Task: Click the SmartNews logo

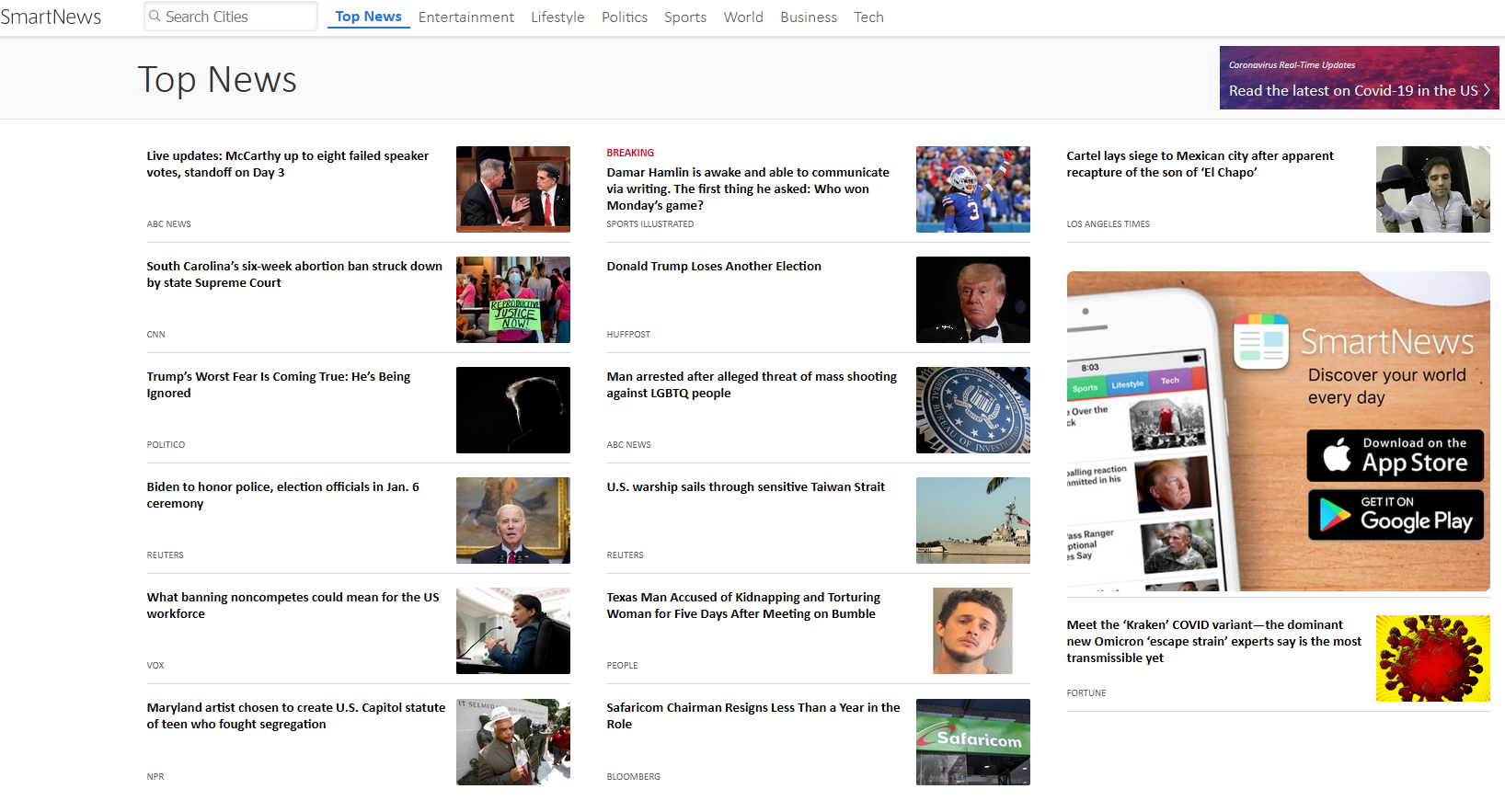Action: [51, 17]
